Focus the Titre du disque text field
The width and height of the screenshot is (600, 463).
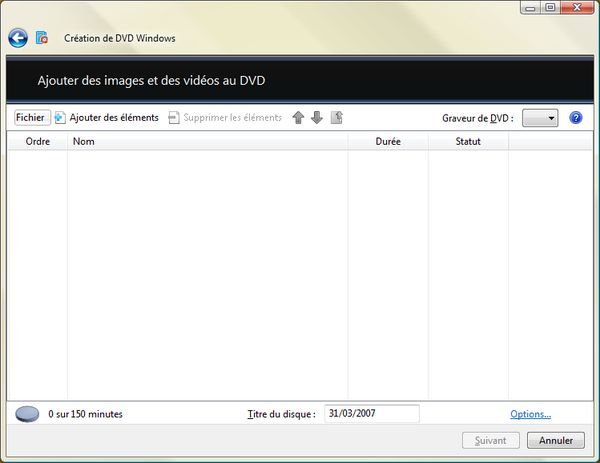371,414
